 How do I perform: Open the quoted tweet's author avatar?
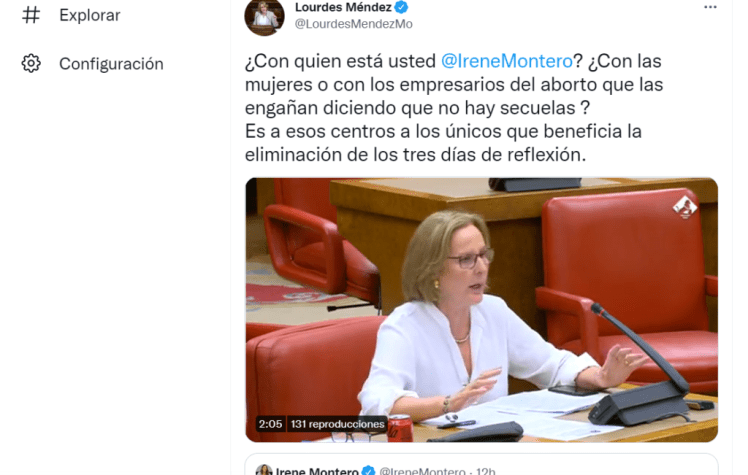(264, 470)
